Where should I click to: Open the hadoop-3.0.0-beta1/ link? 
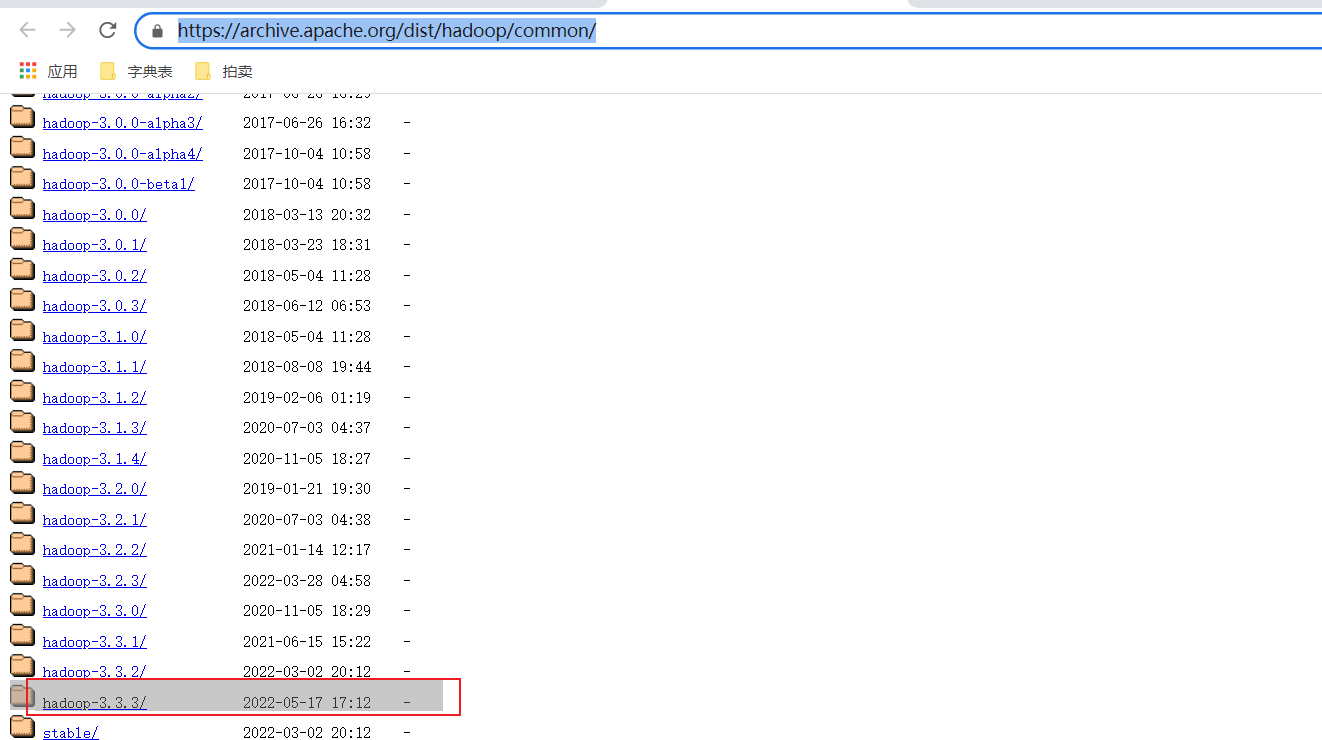tap(118, 184)
